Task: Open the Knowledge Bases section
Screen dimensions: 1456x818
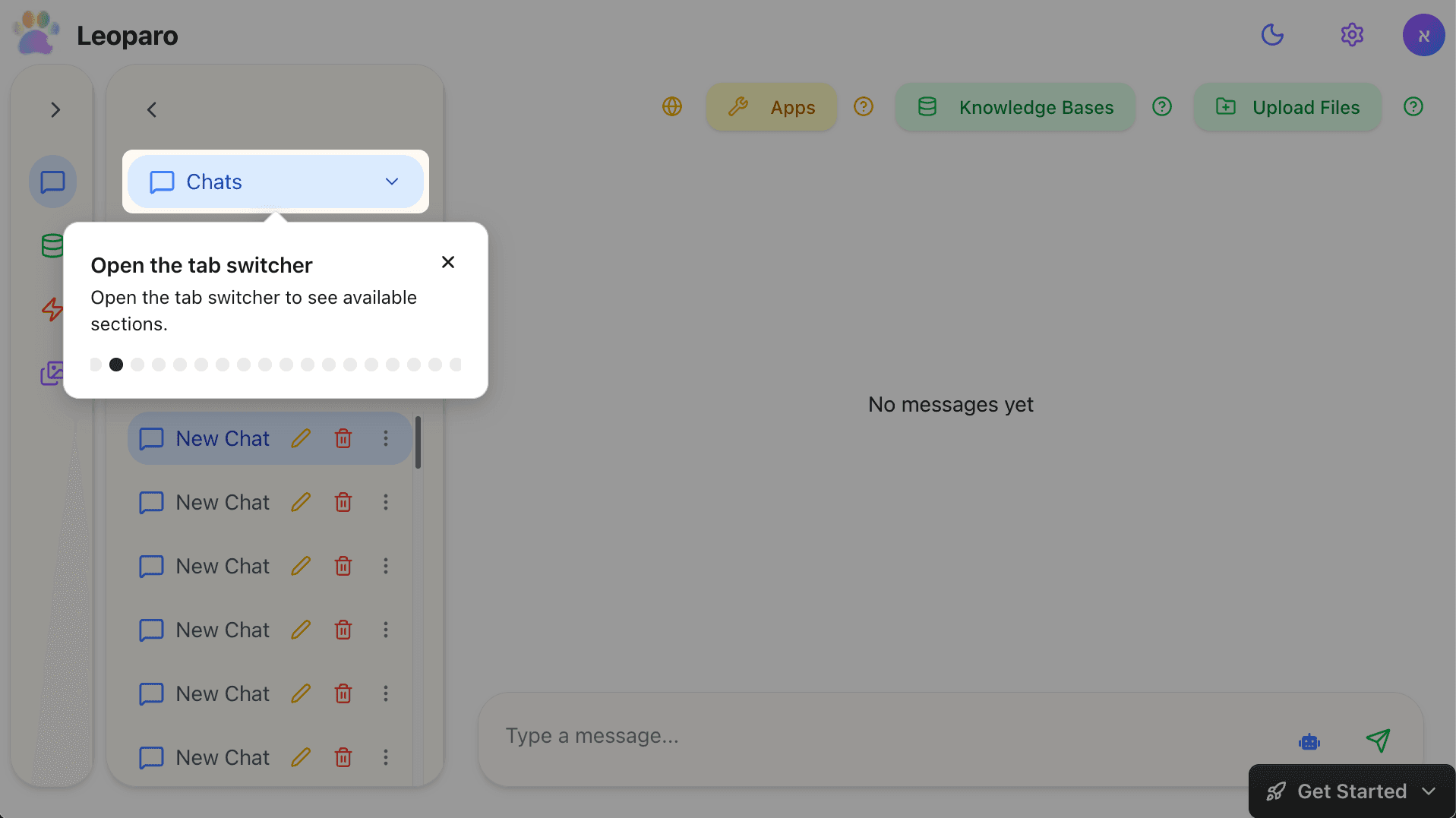Action: tap(1015, 107)
